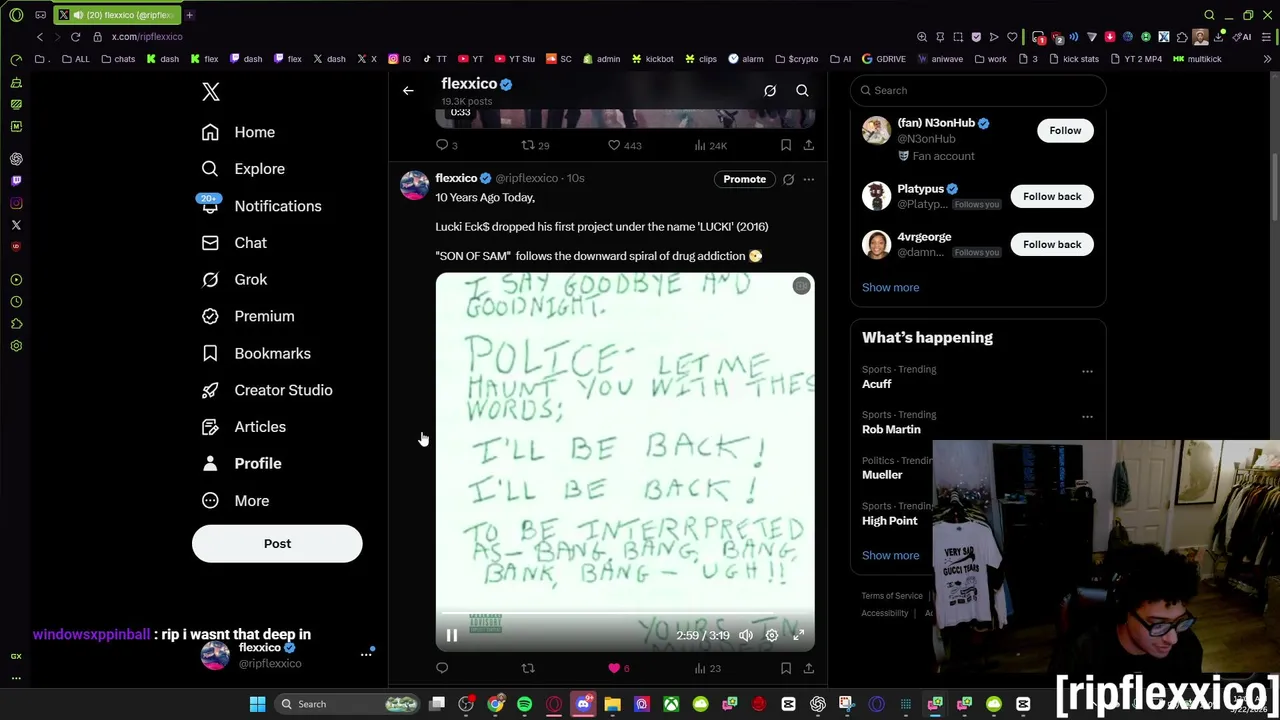
Task: Click the Grok refresh icon in profile header
Action: [x=770, y=91]
